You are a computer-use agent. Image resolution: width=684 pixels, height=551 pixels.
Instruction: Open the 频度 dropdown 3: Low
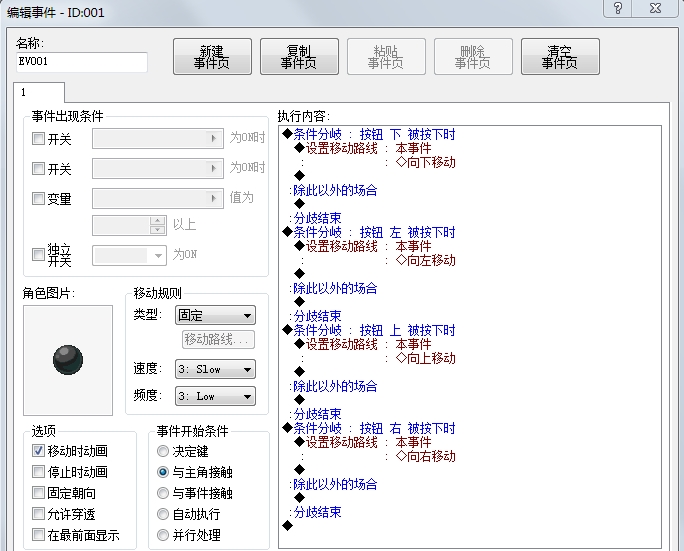click(x=215, y=396)
